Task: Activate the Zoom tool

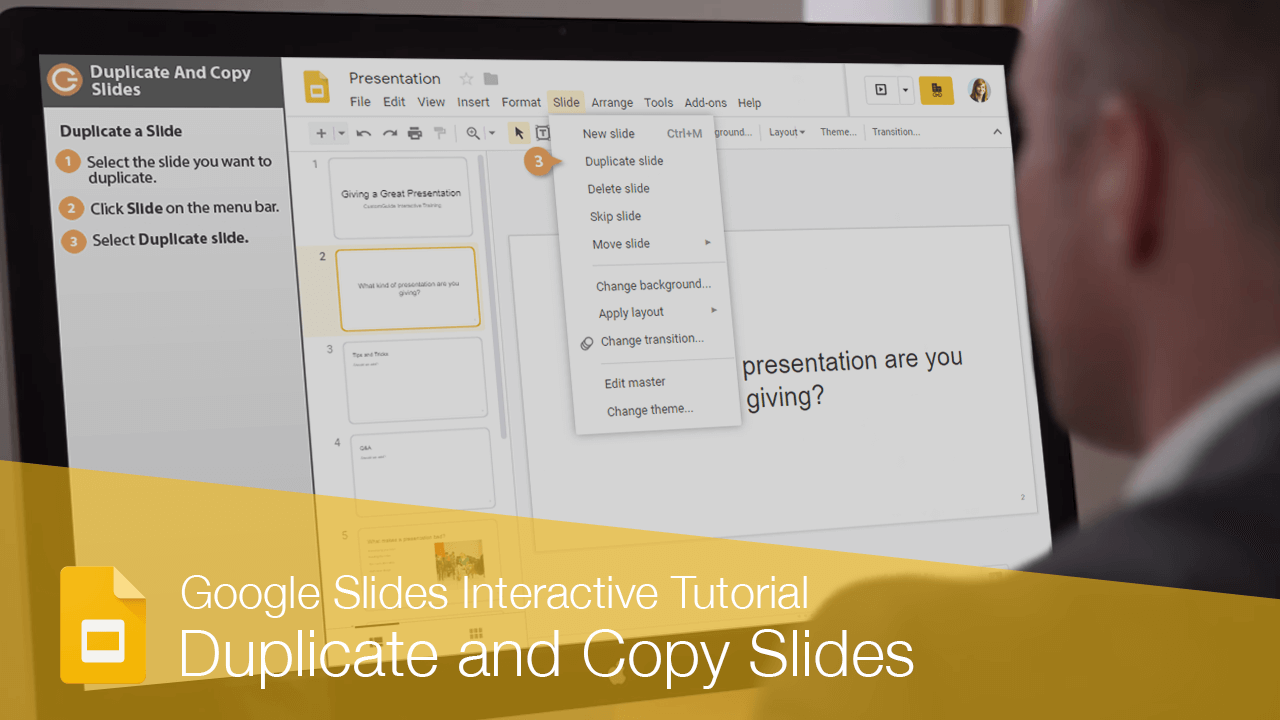Action: (472, 132)
